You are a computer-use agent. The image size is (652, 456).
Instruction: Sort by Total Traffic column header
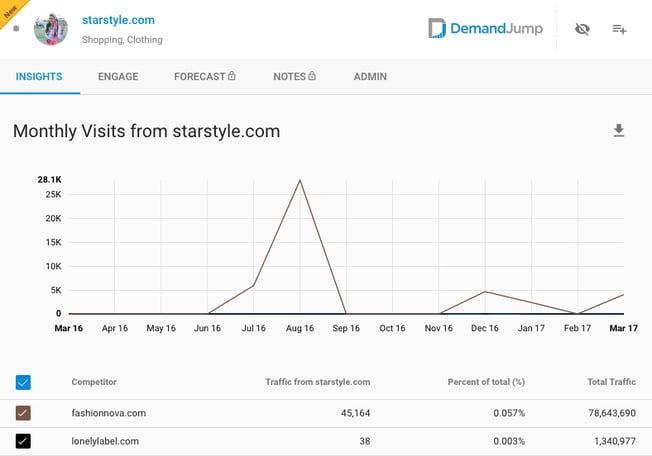click(x=611, y=382)
